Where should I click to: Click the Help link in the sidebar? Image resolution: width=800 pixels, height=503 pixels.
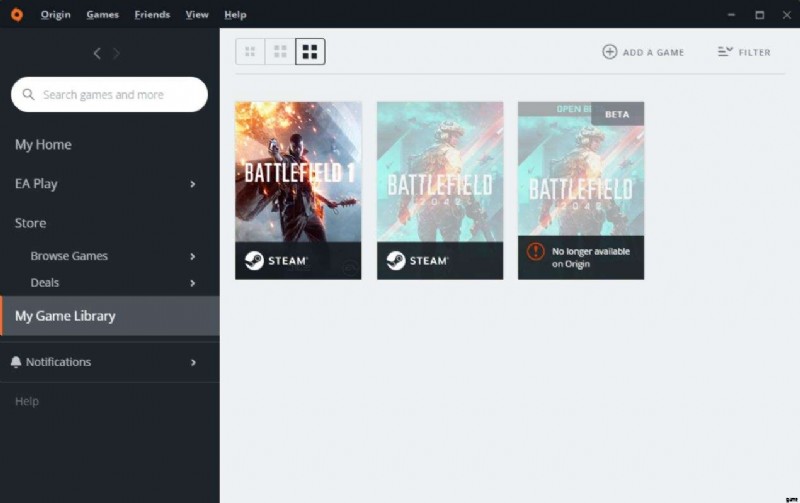(27, 401)
